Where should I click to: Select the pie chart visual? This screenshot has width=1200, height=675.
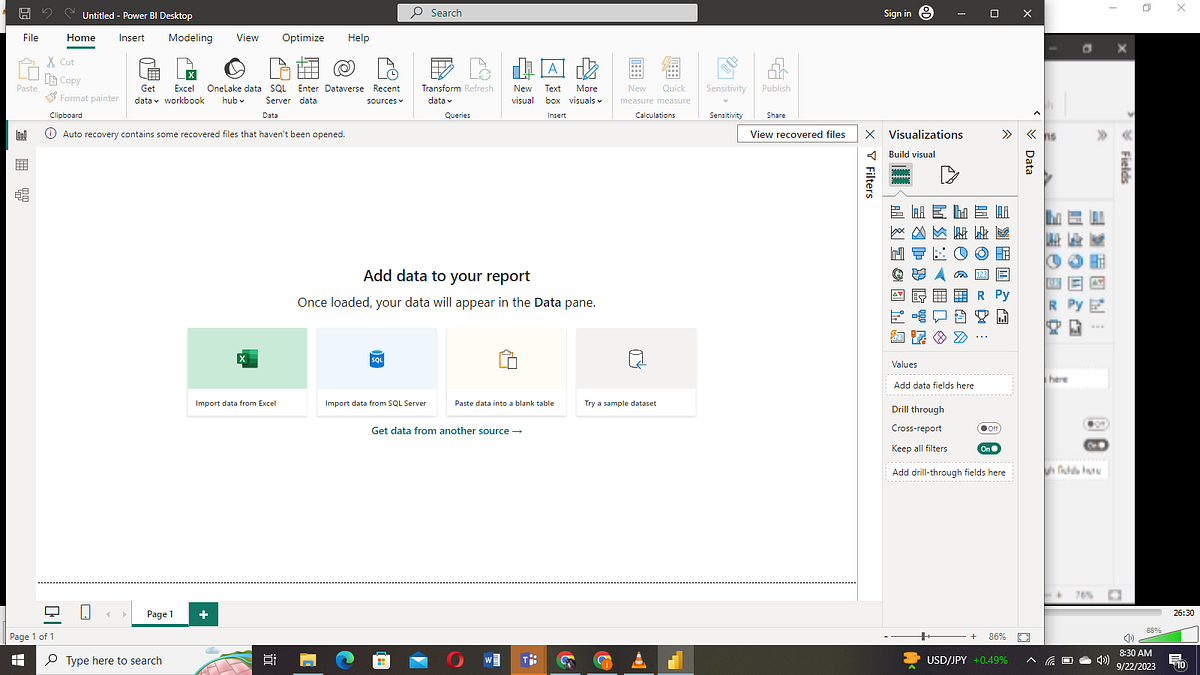[x=960, y=253]
